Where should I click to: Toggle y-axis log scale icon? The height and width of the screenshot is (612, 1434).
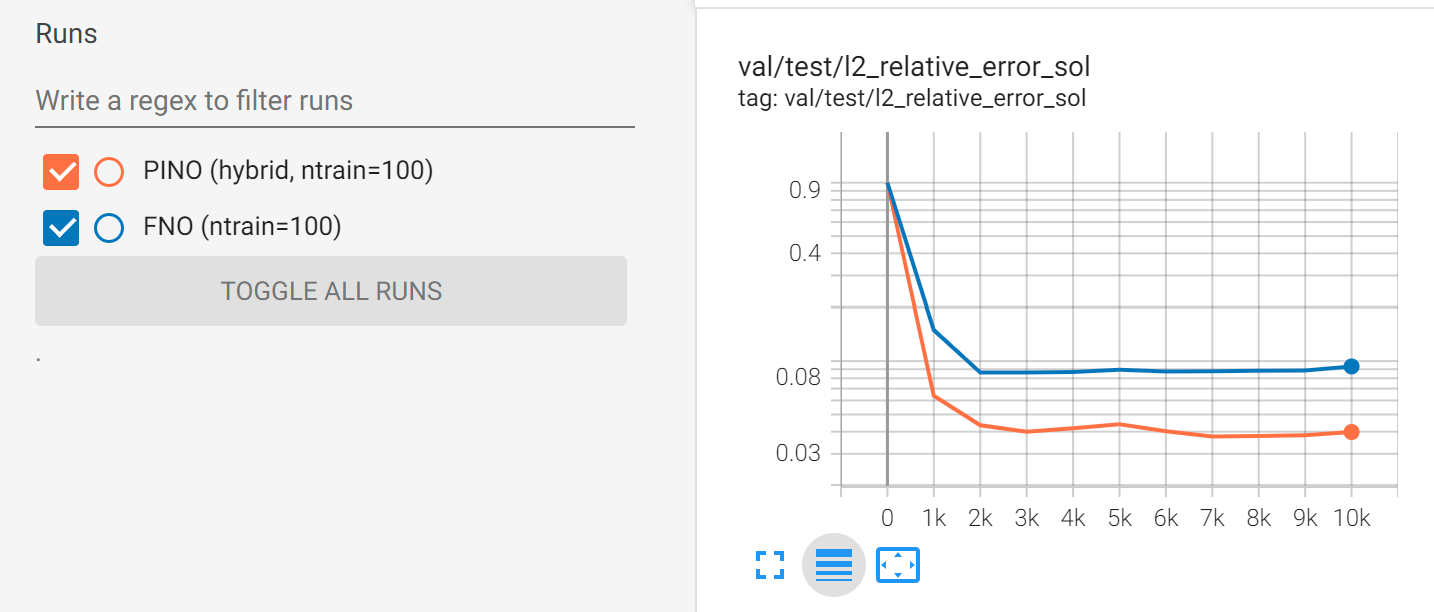click(x=833, y=565)
